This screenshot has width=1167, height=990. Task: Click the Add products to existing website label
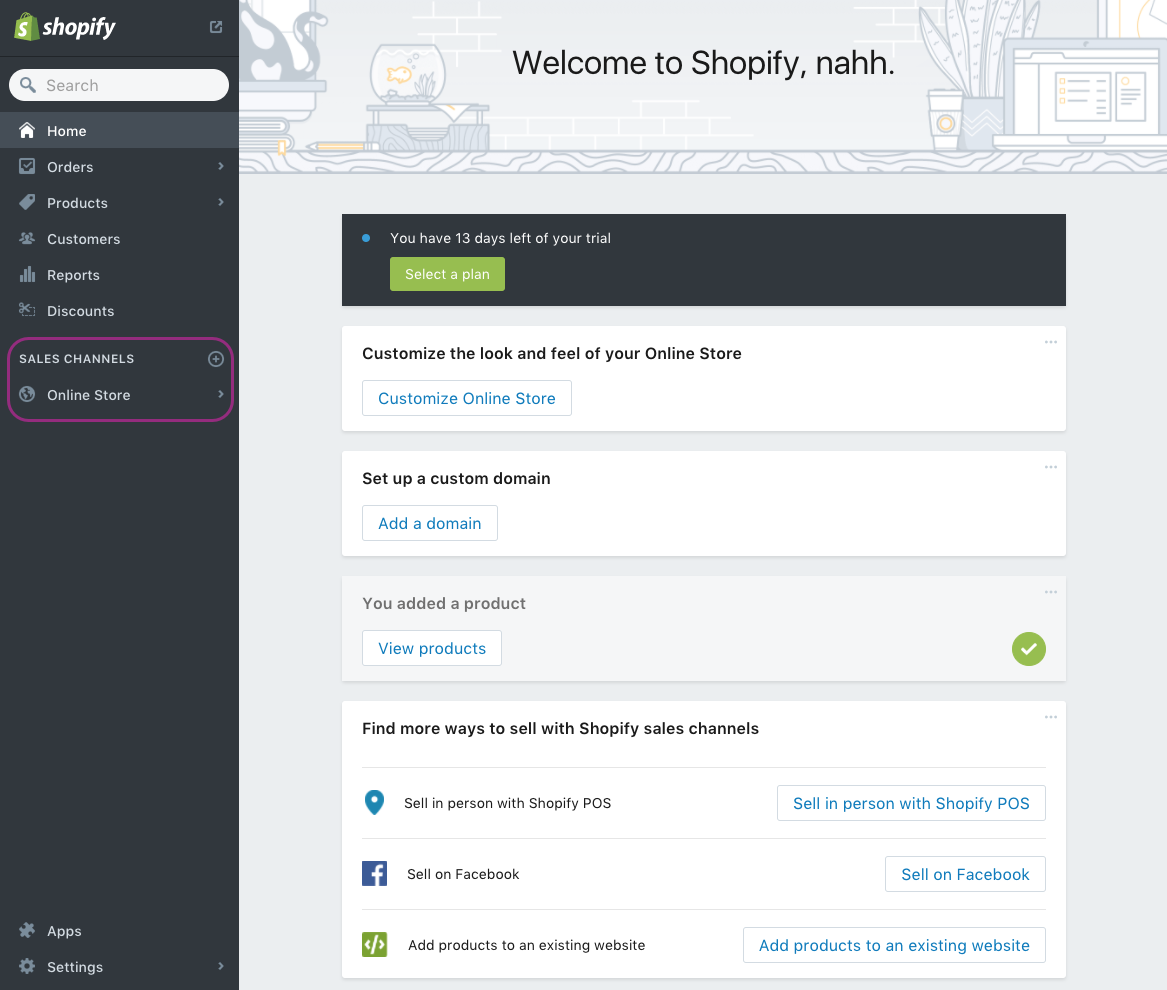(526, 945)
